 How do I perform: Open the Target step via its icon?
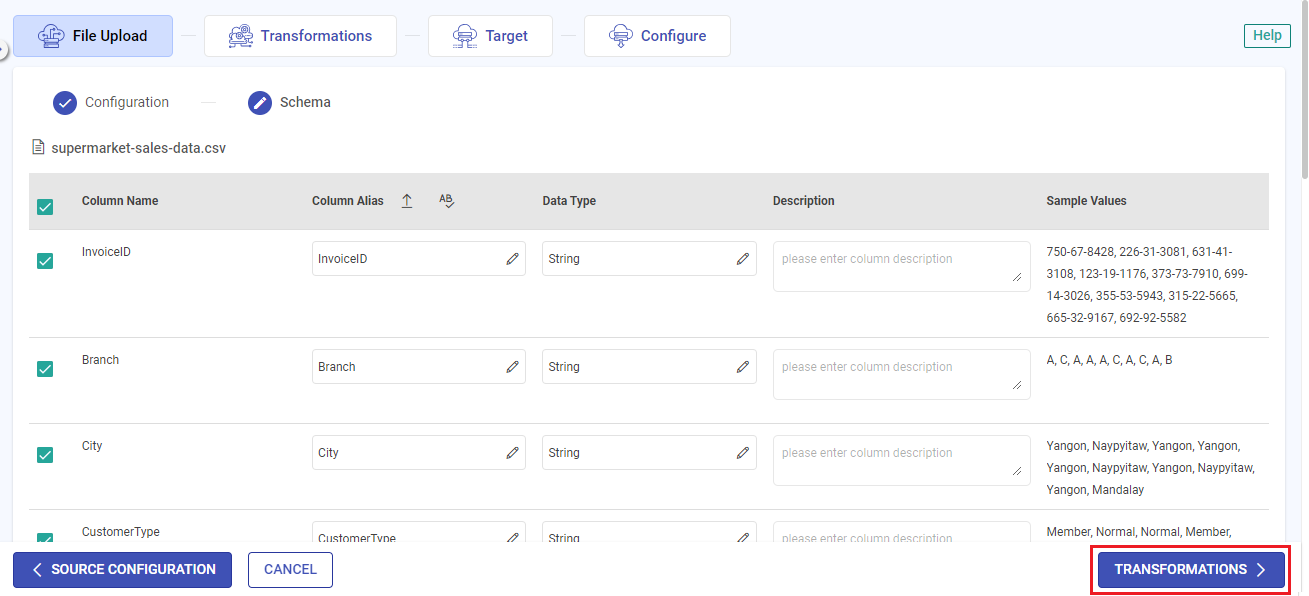click(x=464, y=35)
